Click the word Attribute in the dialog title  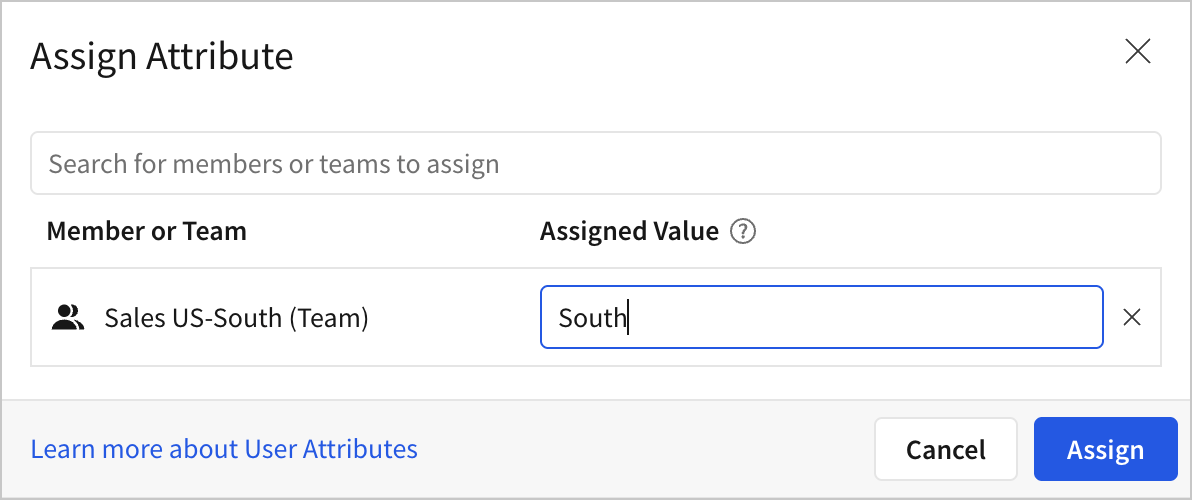tap(220, 56)
